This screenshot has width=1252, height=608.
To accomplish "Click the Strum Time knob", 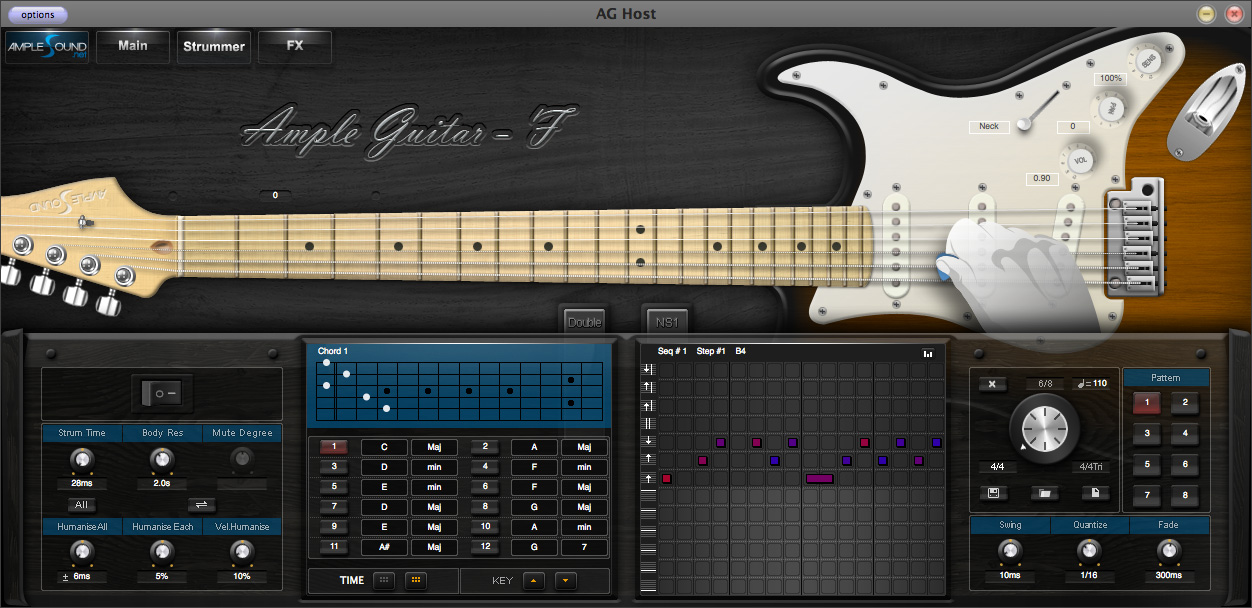I will point(81,459).
